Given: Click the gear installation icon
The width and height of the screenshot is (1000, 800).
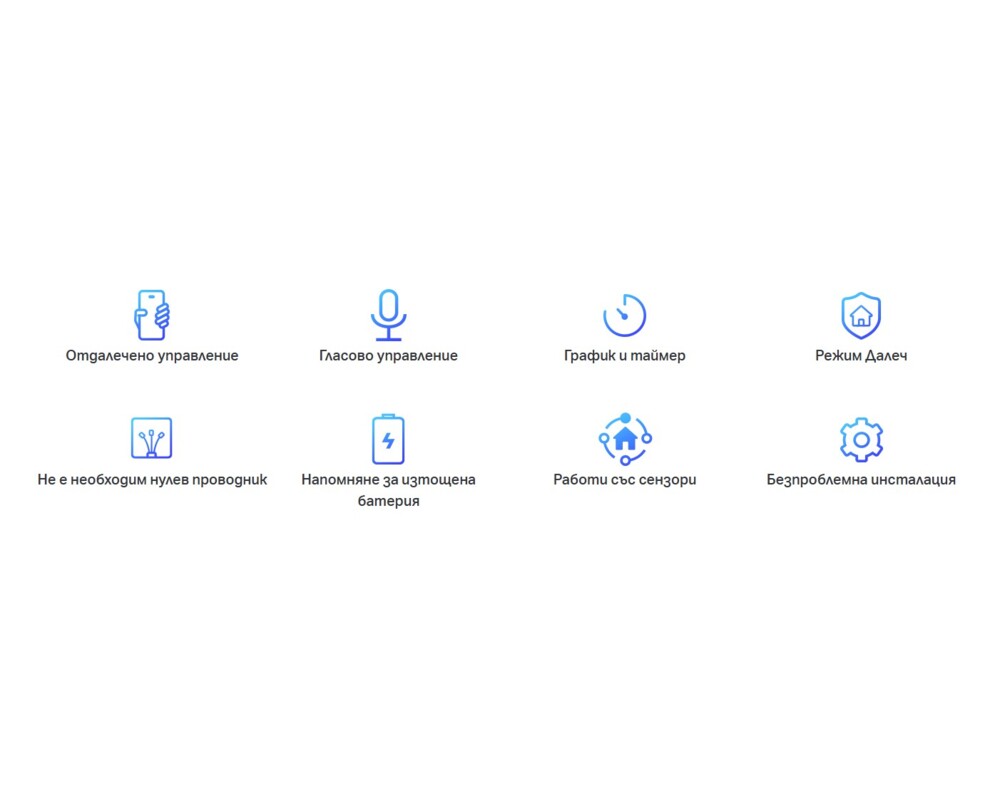Looking at the screenshot, I should [x=861, y=439].
